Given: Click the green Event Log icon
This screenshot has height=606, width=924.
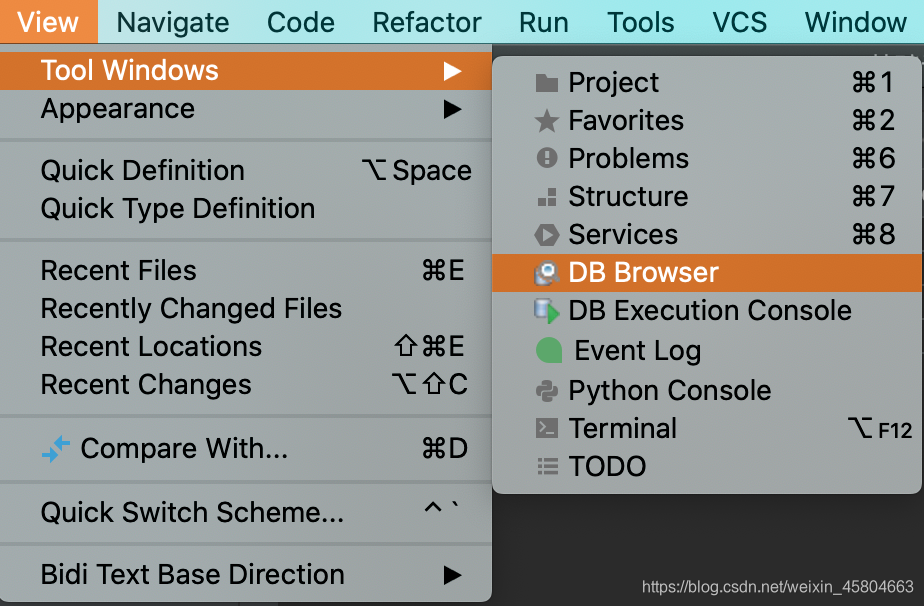Looking at the screenshot, I should tap(549, 351).
